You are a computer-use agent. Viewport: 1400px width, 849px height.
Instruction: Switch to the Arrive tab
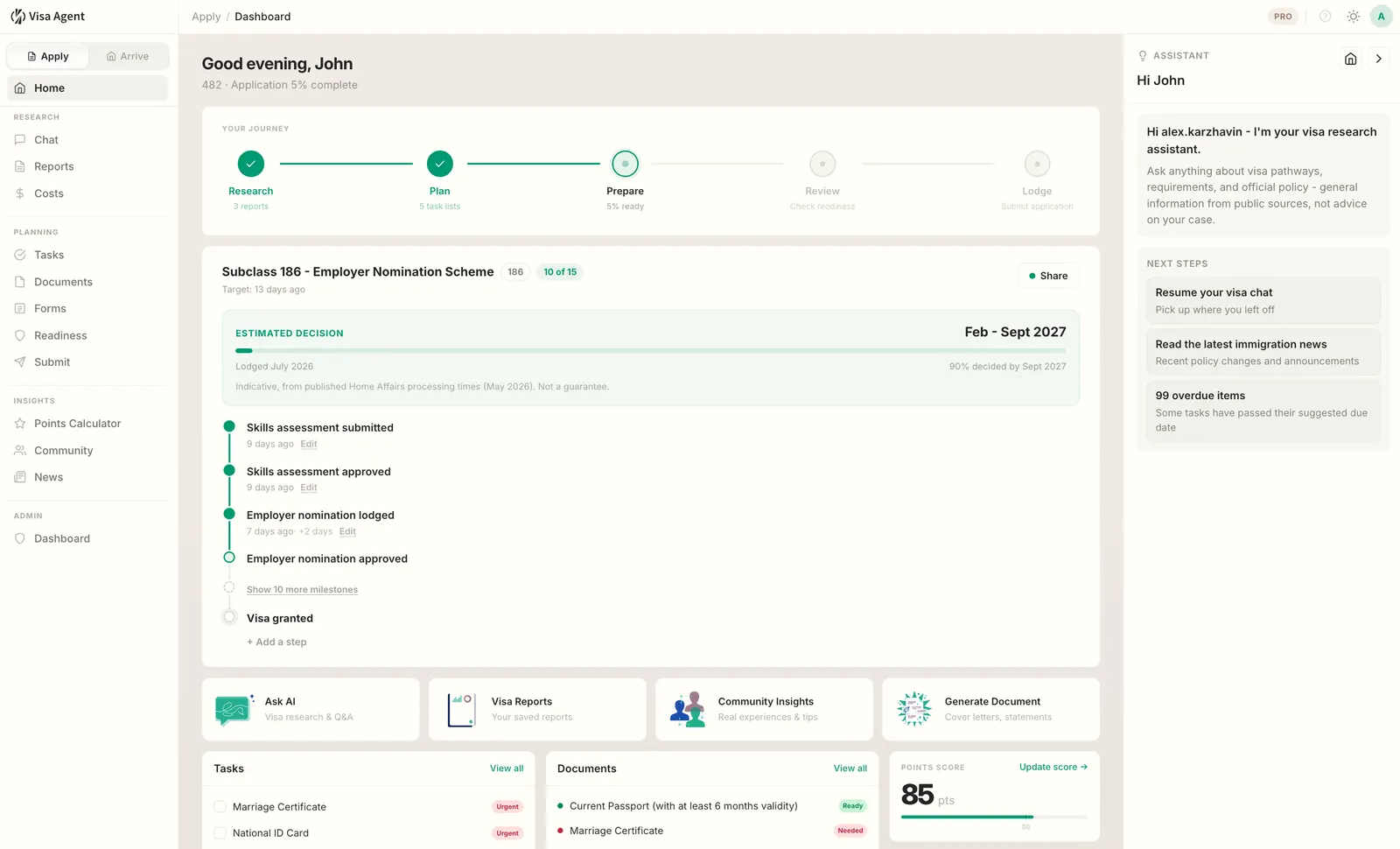click(128, 56)
